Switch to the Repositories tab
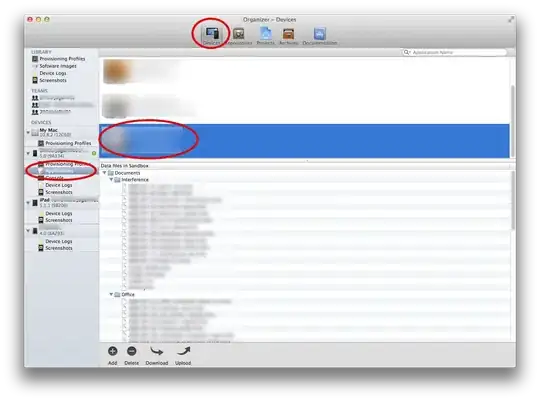Screen dimensions: 540x401 [238, 35]
